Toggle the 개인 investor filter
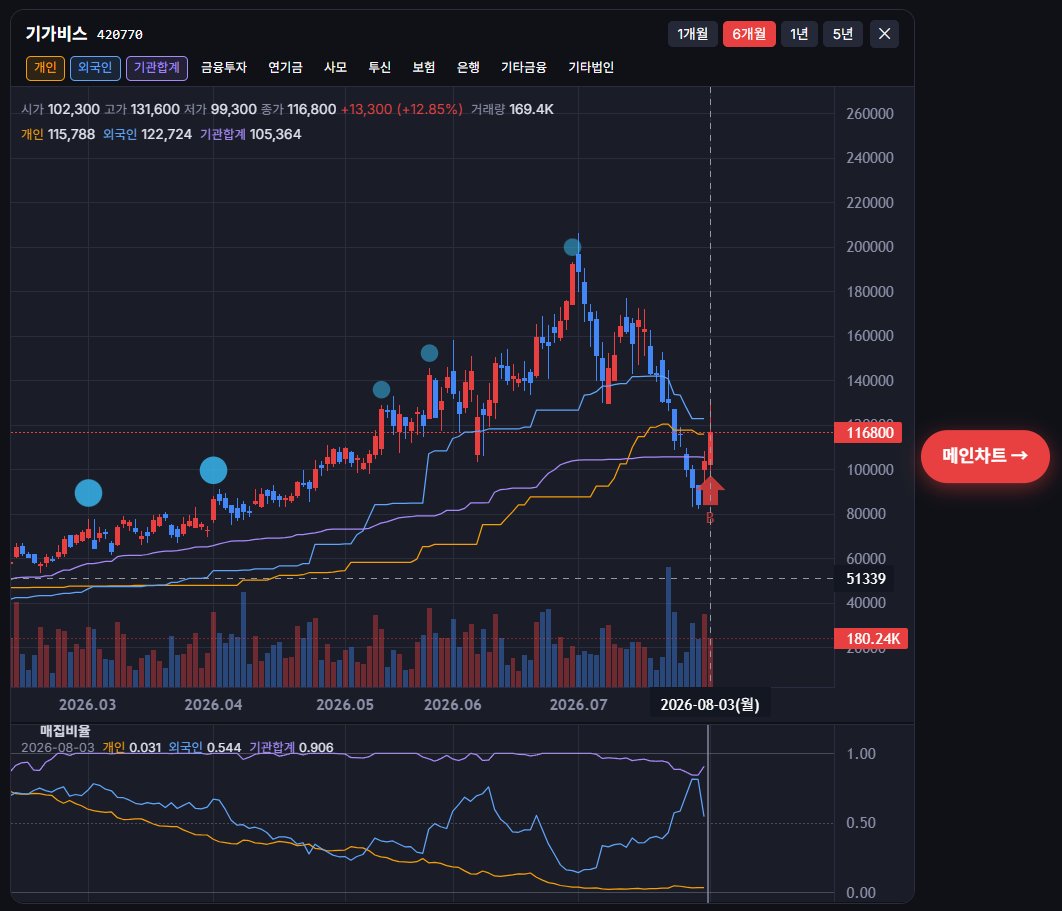Screen dimensions: 1062x911 pyautogui.click(x=45, y=68)
